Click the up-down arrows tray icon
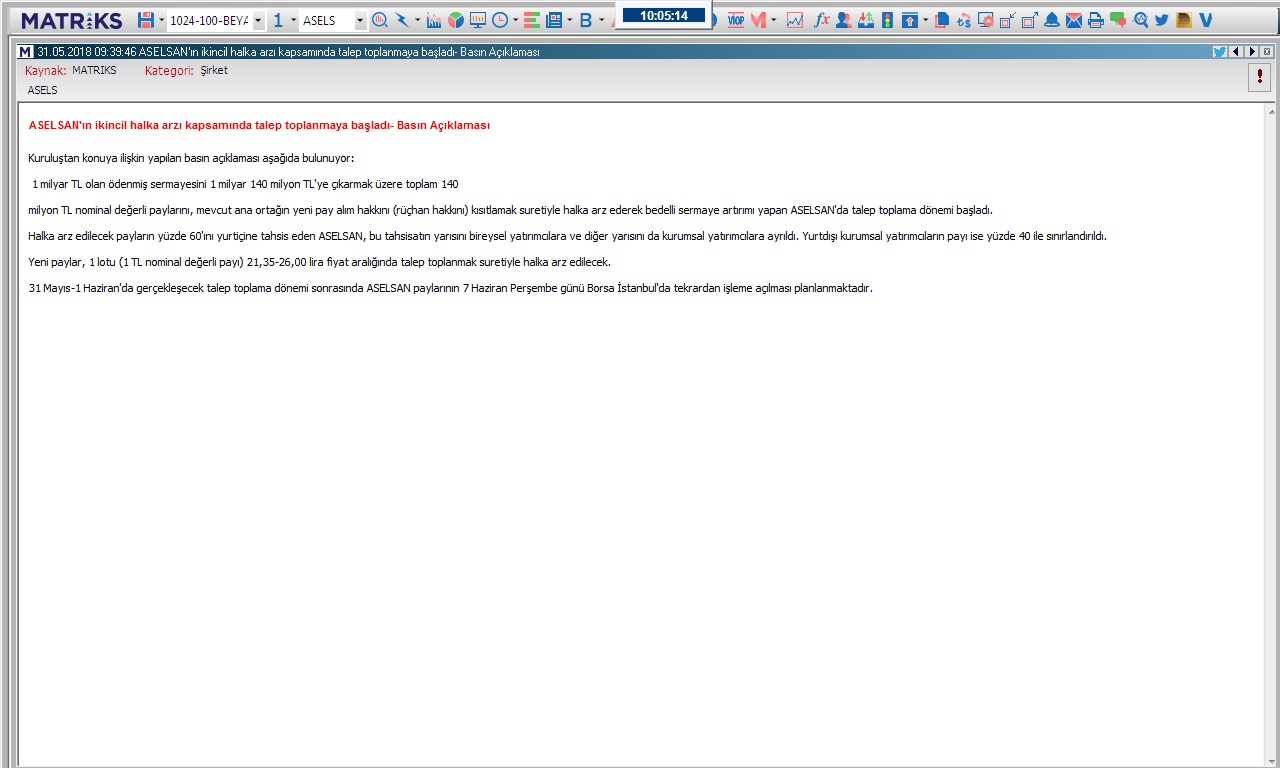1280x768 pixels. 866,20
